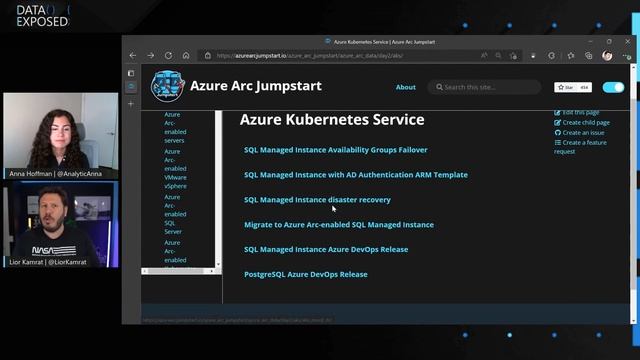Click the zoom magnifier icon in address bar
The width and height of the screenshot is (640, 360).
pyautogui.click(x=498, y=56)
